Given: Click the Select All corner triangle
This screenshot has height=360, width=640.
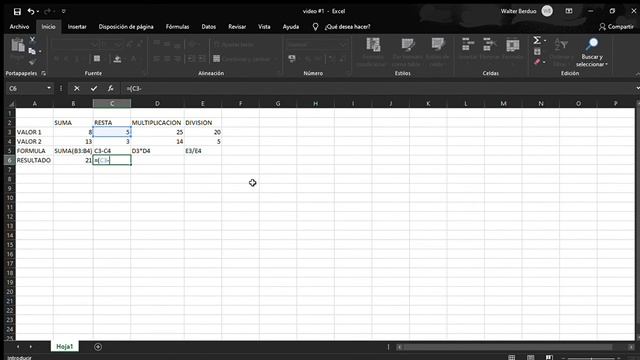Looking at the screenshot, I should [11, 104].
